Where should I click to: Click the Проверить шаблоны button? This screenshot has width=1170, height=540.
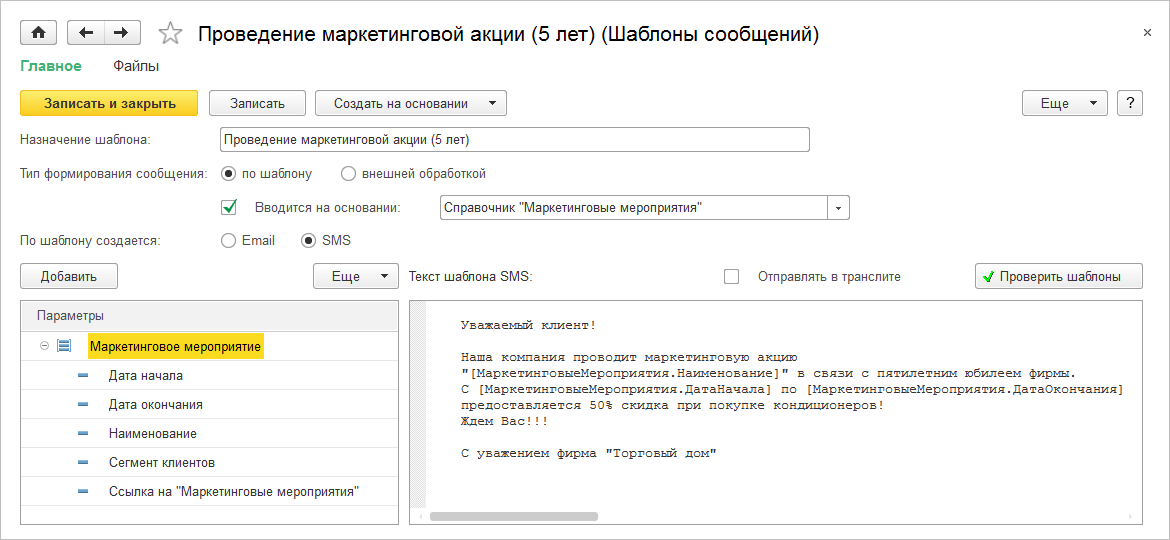click(x=1058, y=277)
